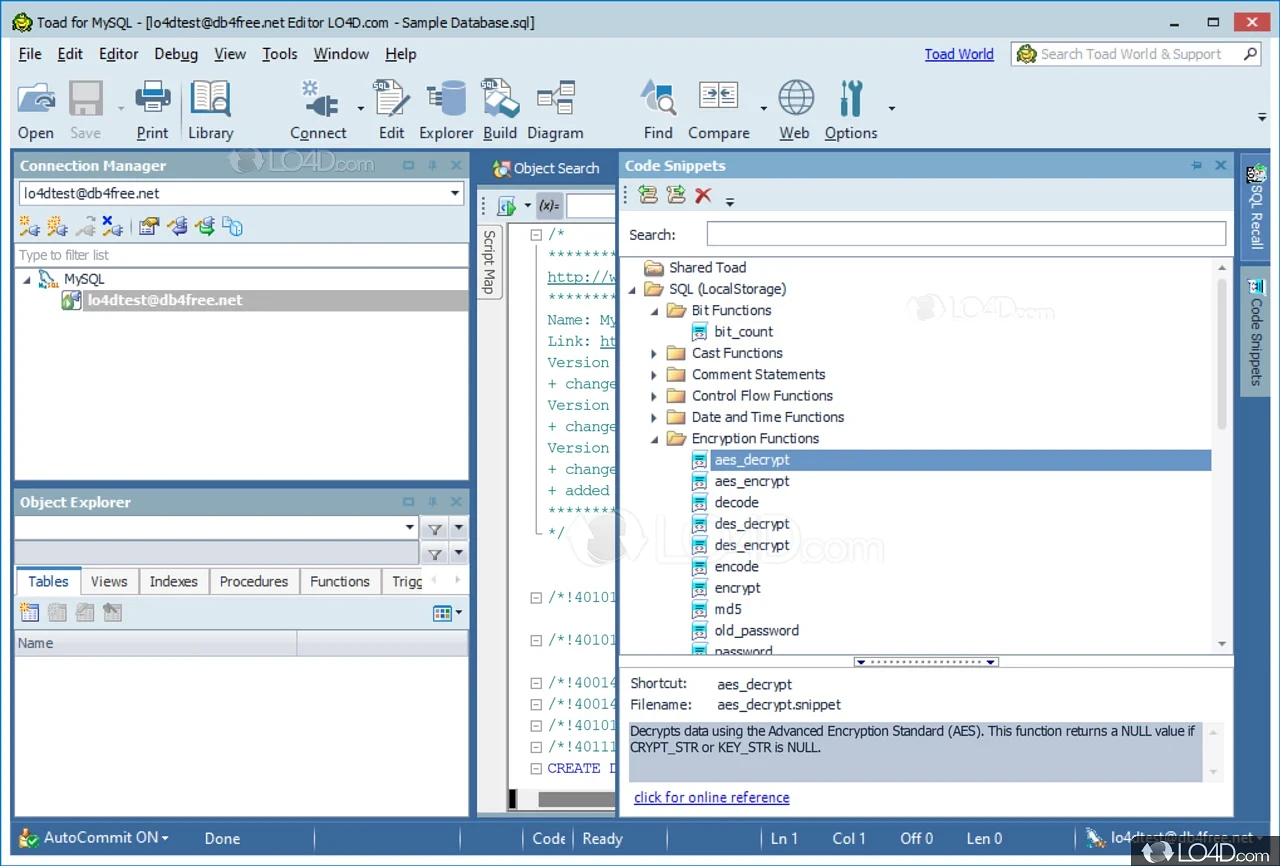Switch to the Procedures tab
The height and width of the screenshot is (866, 1280).
tap(253, 581)
